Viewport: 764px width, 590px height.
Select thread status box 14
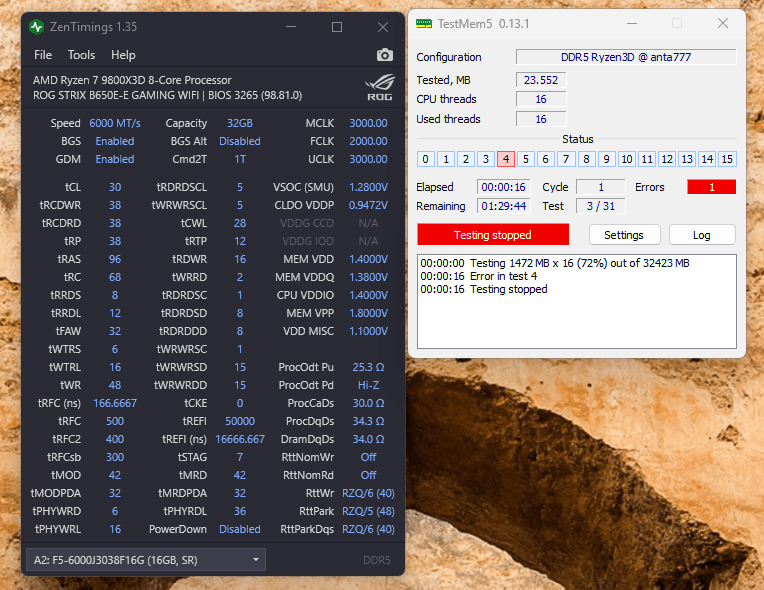(707, 159)
